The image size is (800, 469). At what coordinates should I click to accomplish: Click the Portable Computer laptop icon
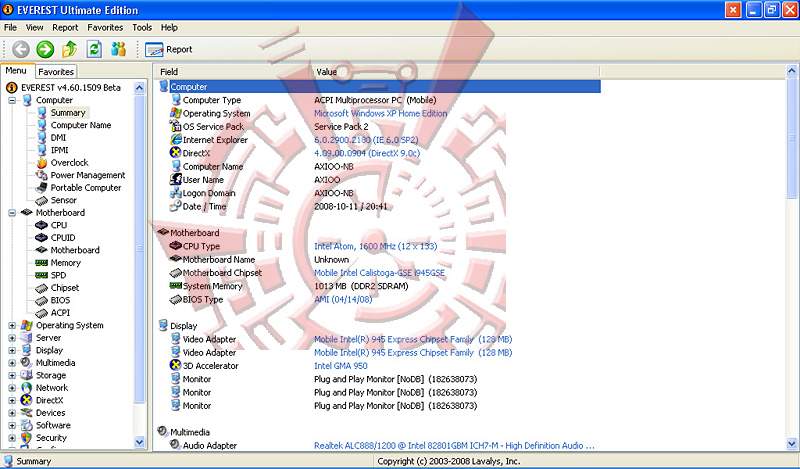point(41,188)
